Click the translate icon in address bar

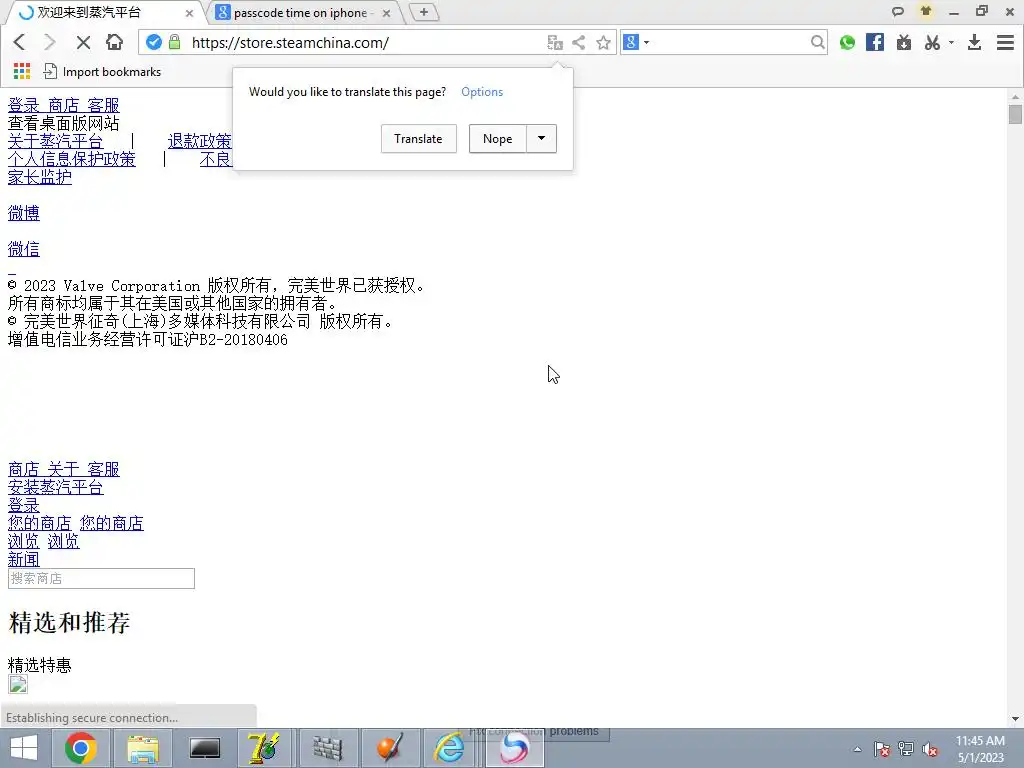(x=554, y=42)
